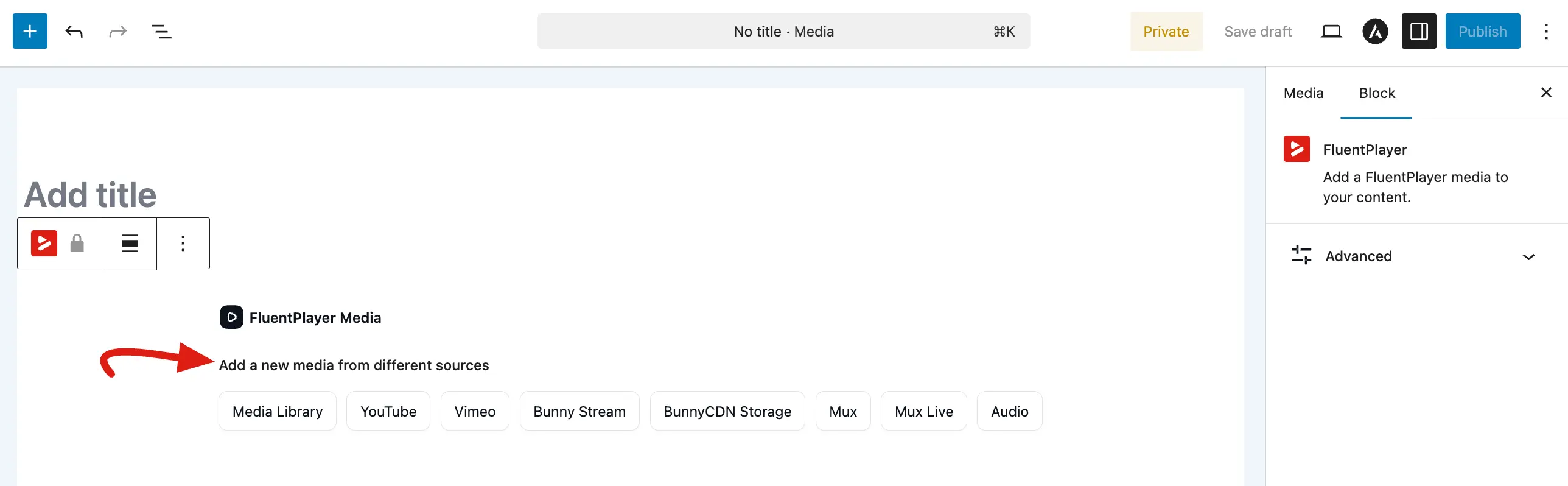1568x486 pixels.
Task: Click the block lock icon
Action: coord(77,244)
